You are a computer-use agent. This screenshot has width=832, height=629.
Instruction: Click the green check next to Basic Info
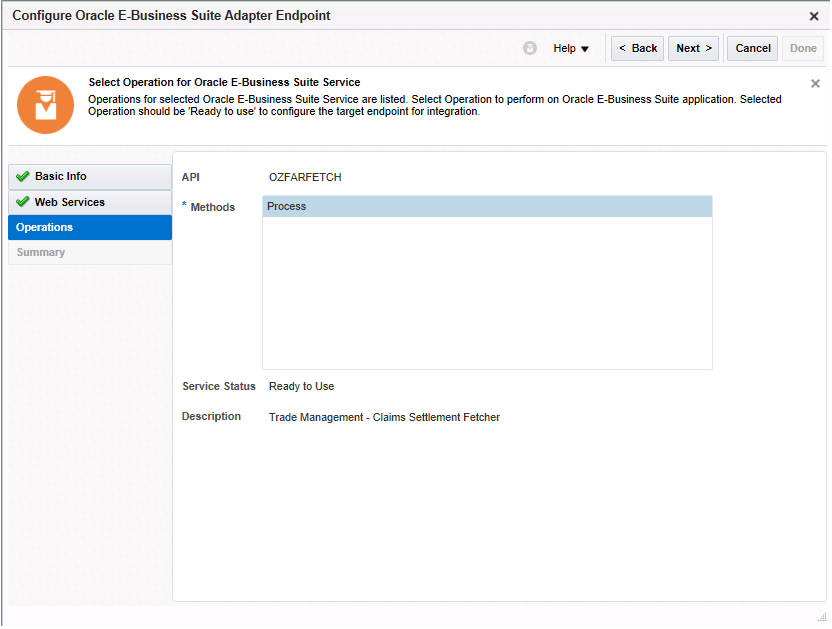coord(22,176)
